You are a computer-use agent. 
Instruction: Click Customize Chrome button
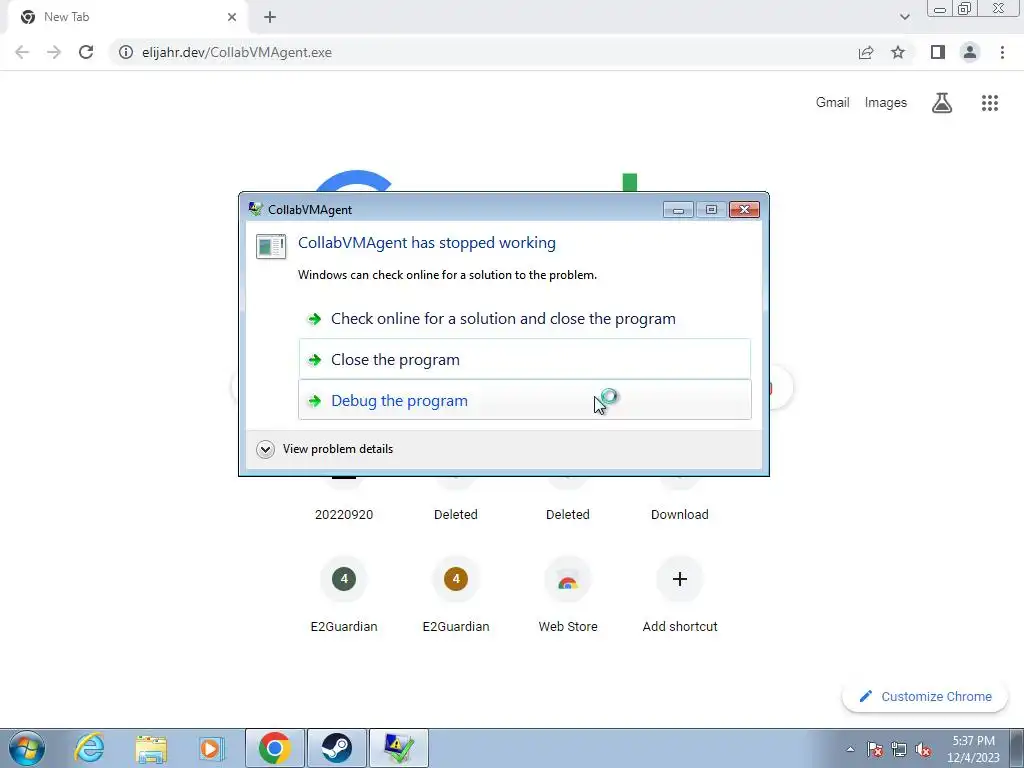coord(925,696)
